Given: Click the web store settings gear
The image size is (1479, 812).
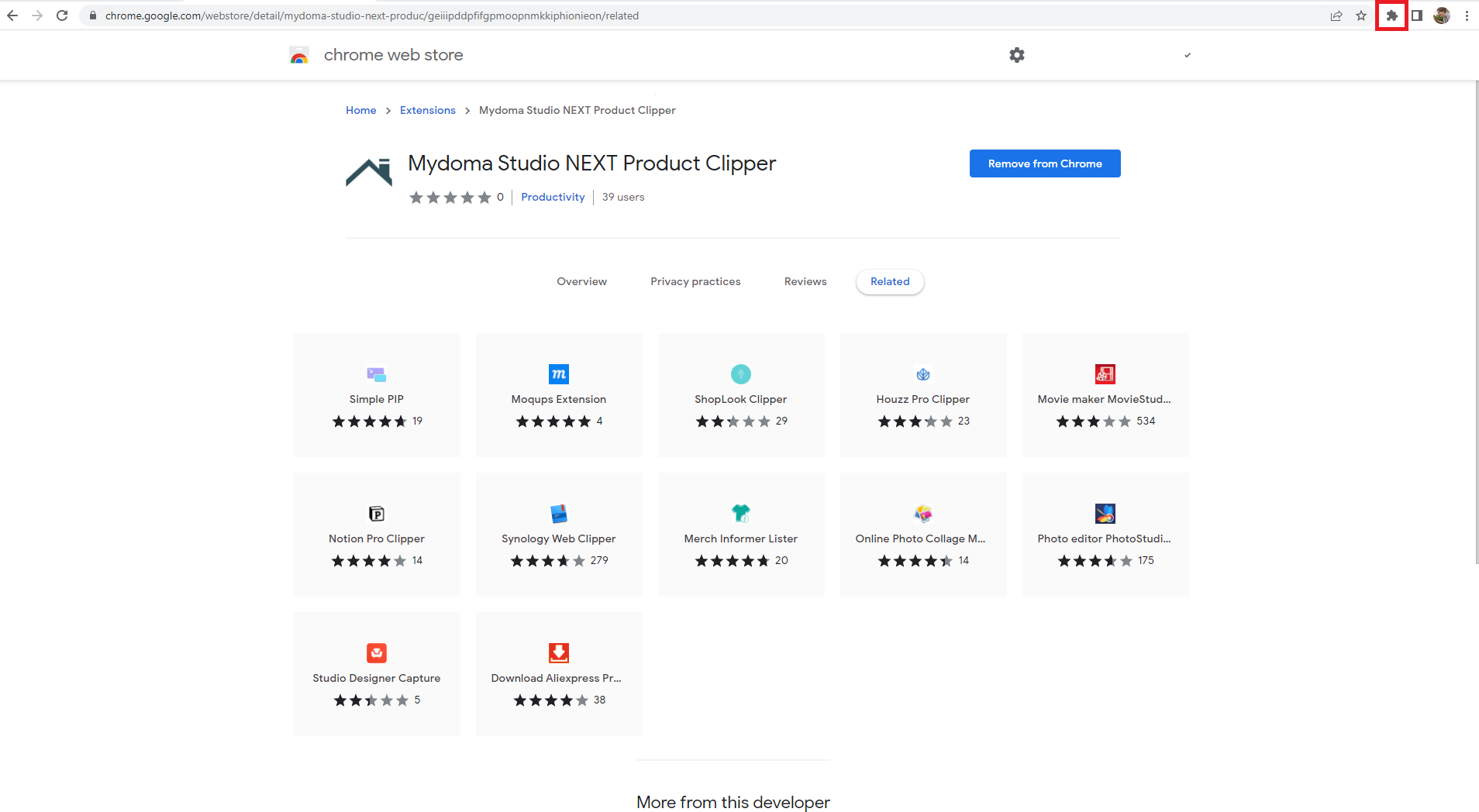Looking at the screenshot, I should 1017,55.
